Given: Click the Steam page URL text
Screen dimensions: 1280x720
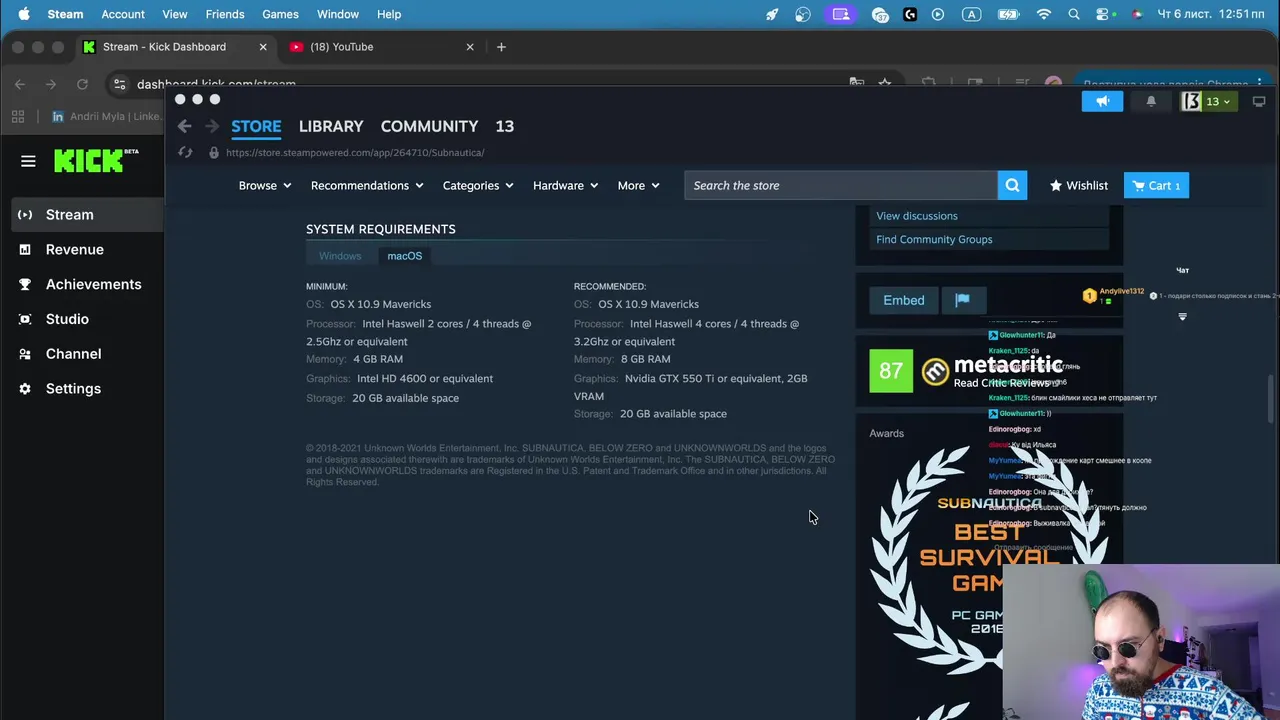Looking at the screenshot, I should click(x=355, y=153).
